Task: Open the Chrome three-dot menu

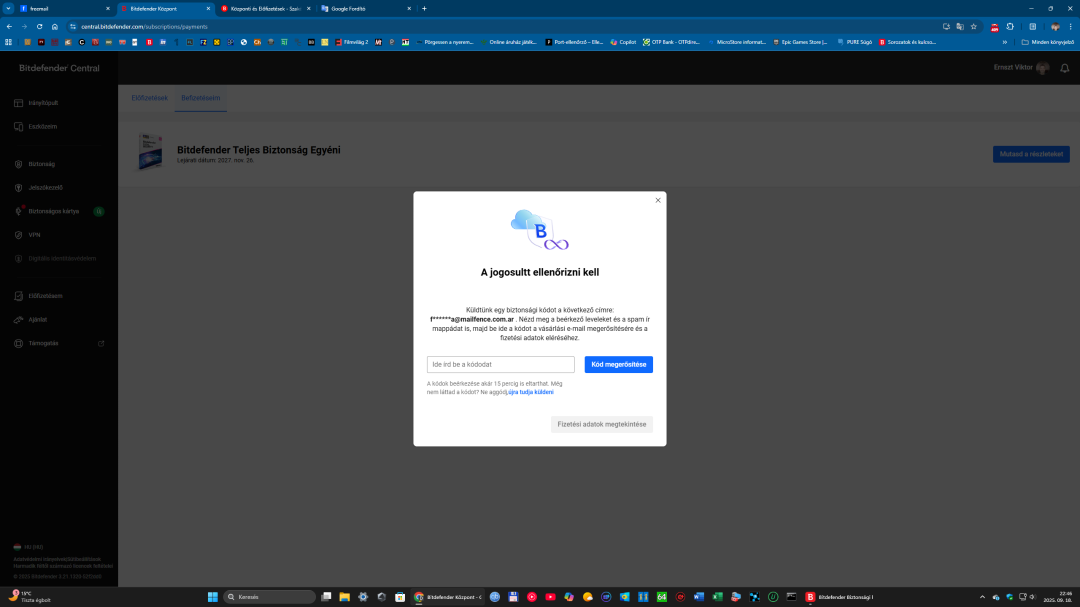Action: pyautogui.click(x=1070, y=27)
